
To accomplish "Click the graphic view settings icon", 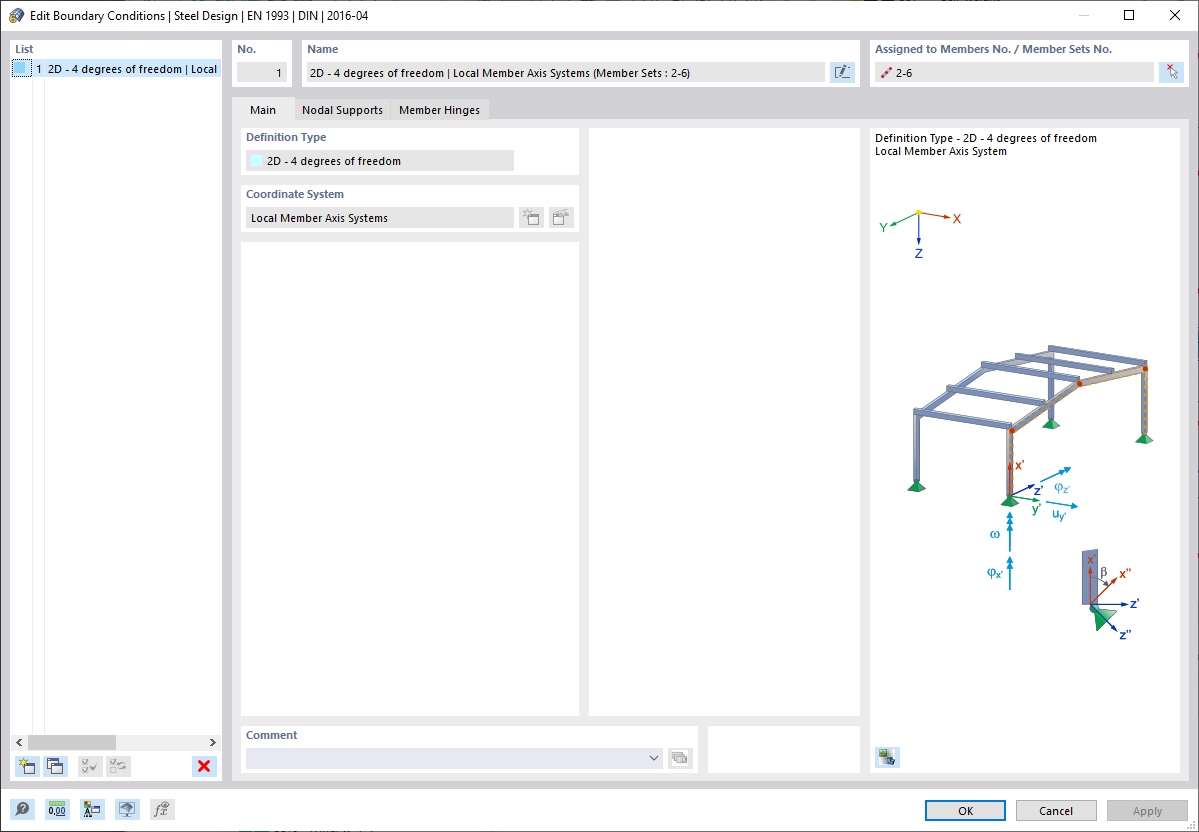I will tap(888, 757).
